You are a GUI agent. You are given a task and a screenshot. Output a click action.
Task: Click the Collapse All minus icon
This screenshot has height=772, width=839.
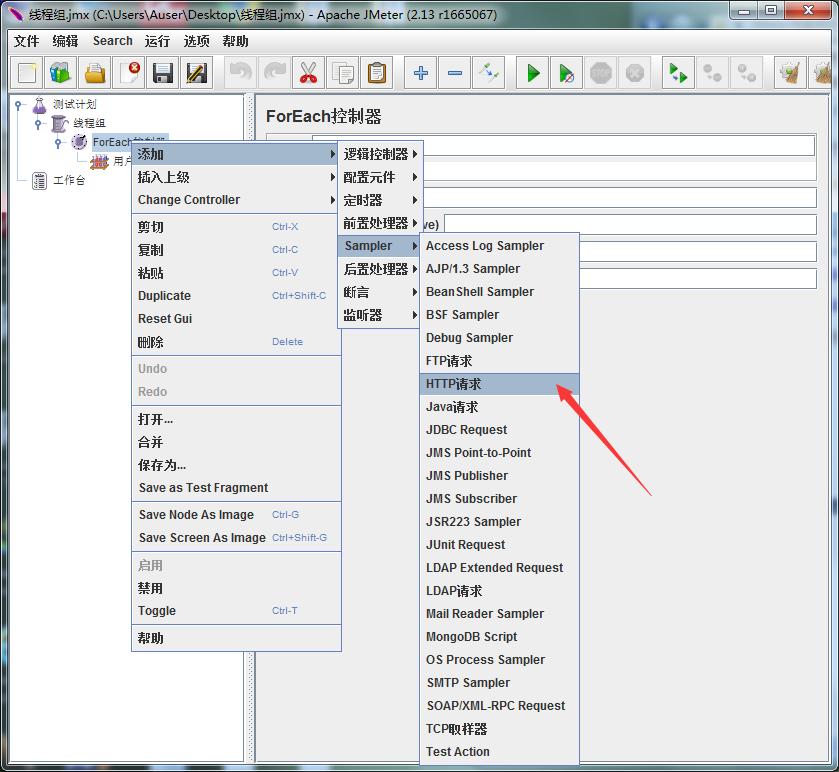coord(455,73)
